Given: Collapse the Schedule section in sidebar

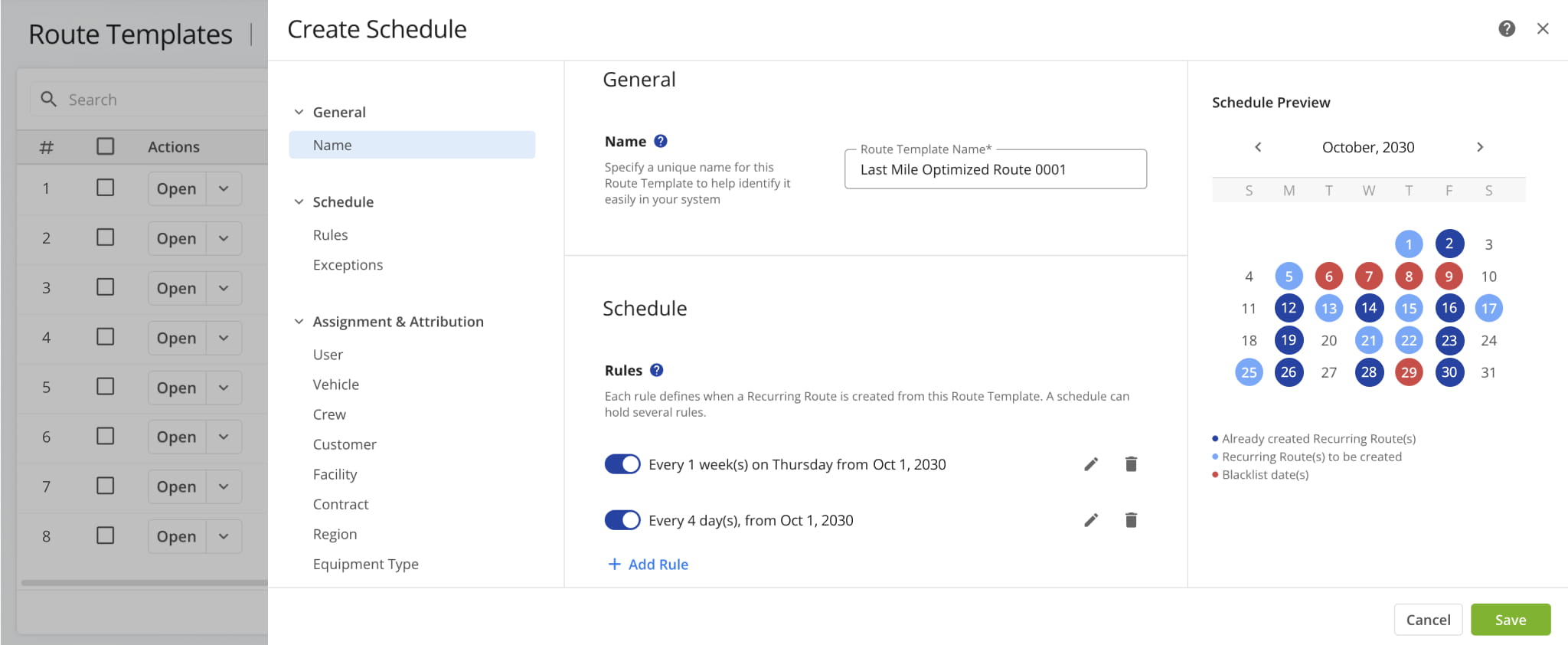Looking at the screenshot, I should pyautogui.click(x=299, y=201).
